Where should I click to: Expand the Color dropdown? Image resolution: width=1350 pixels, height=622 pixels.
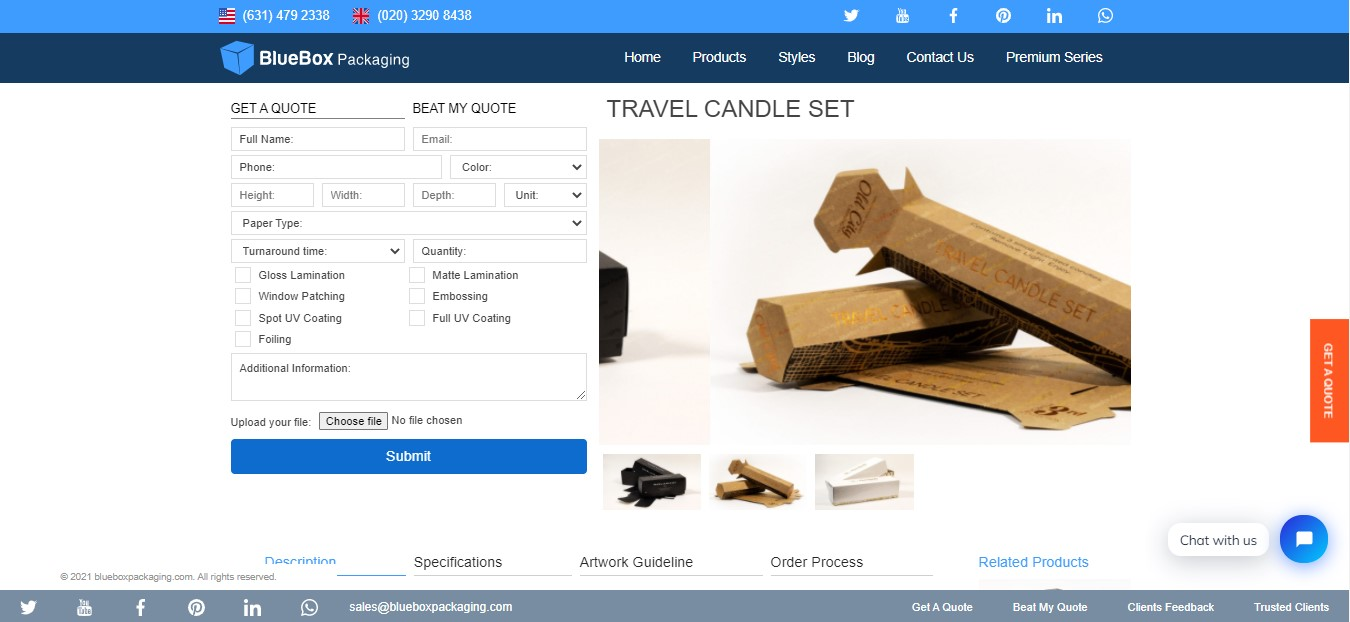(x=518, y=167)
